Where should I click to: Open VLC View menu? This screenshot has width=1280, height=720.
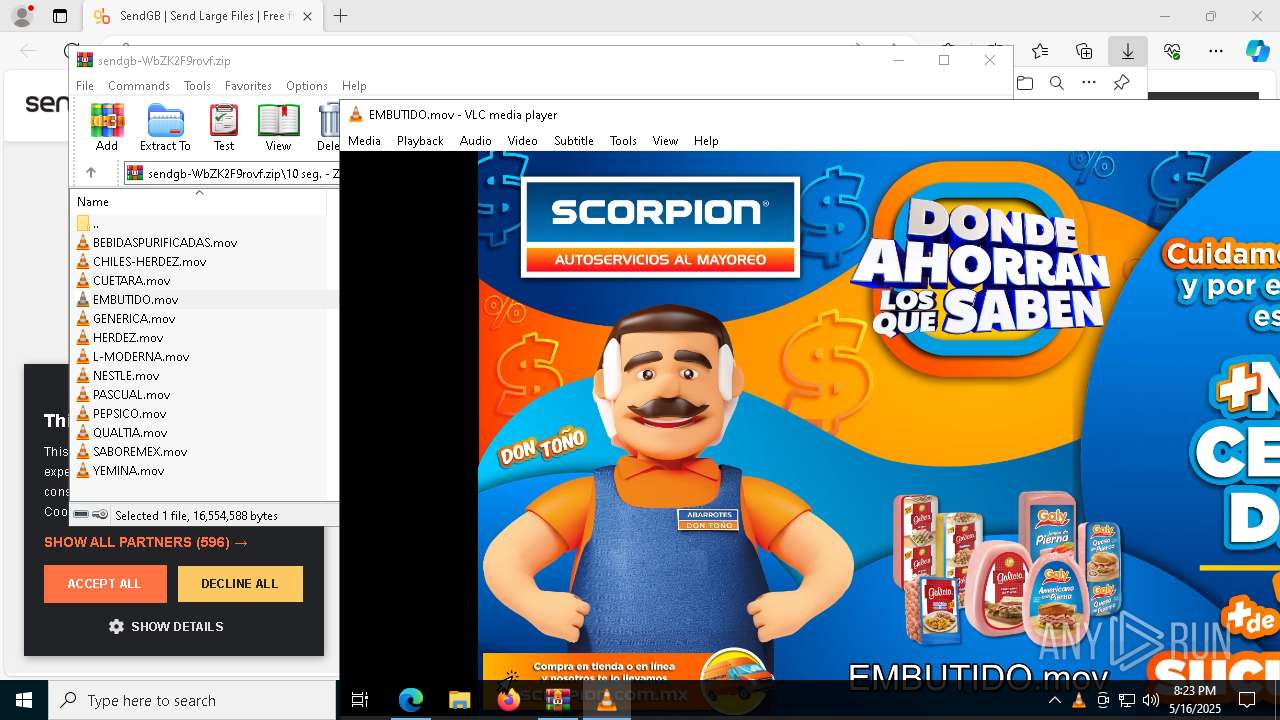665,141
